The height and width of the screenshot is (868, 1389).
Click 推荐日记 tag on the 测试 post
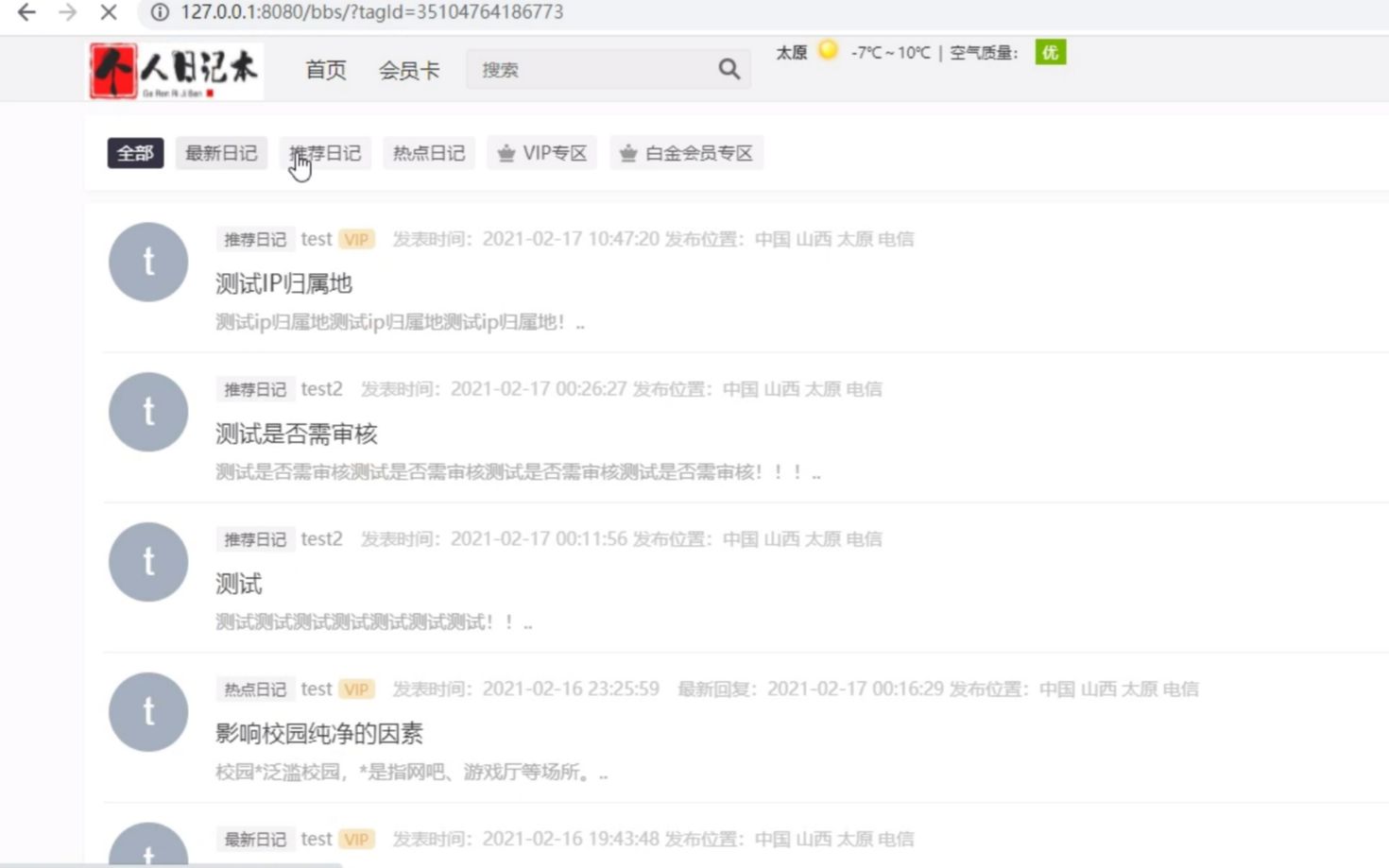click(x=255, y=539)
